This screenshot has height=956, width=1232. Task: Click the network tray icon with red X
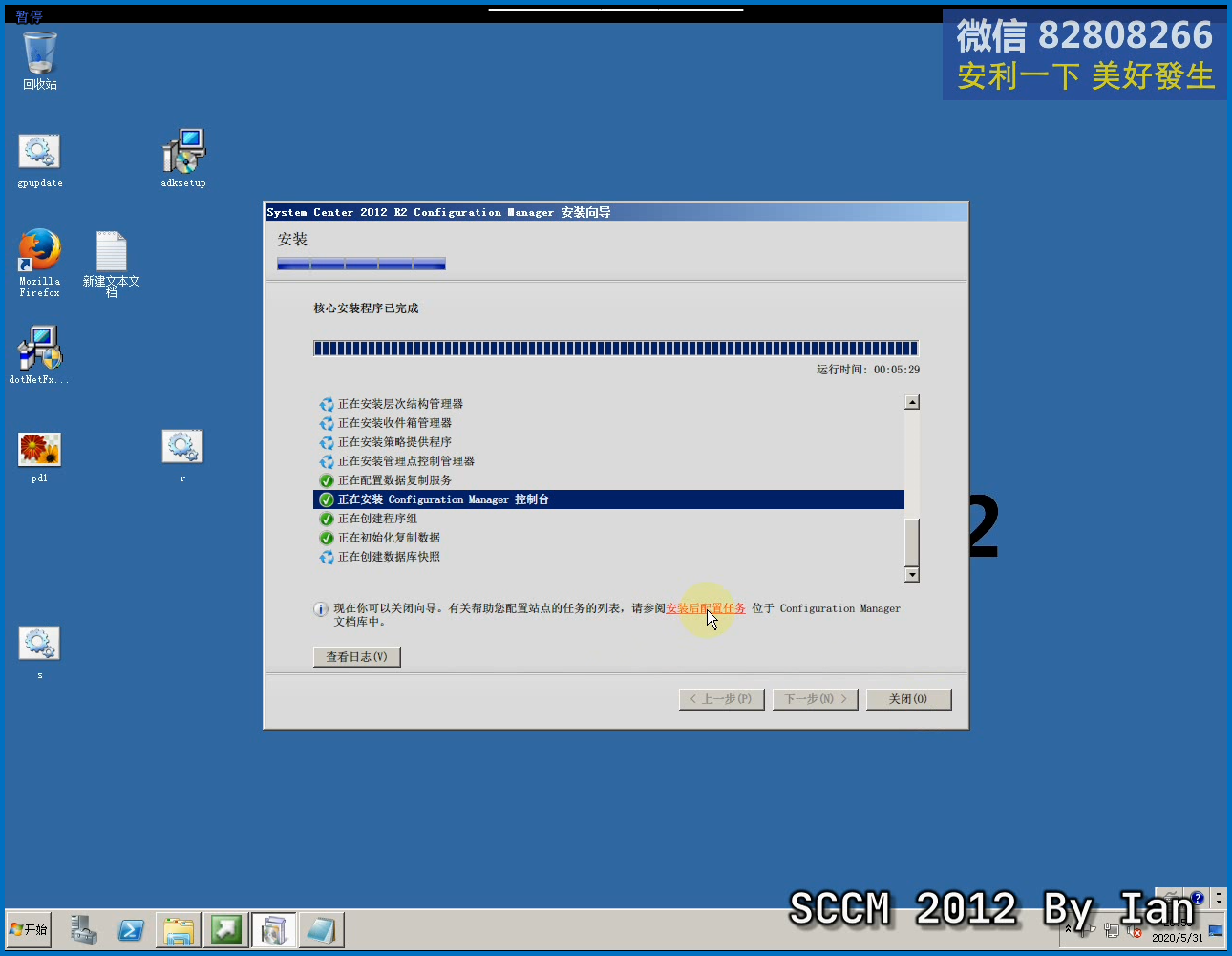(x=1135, y=931)
